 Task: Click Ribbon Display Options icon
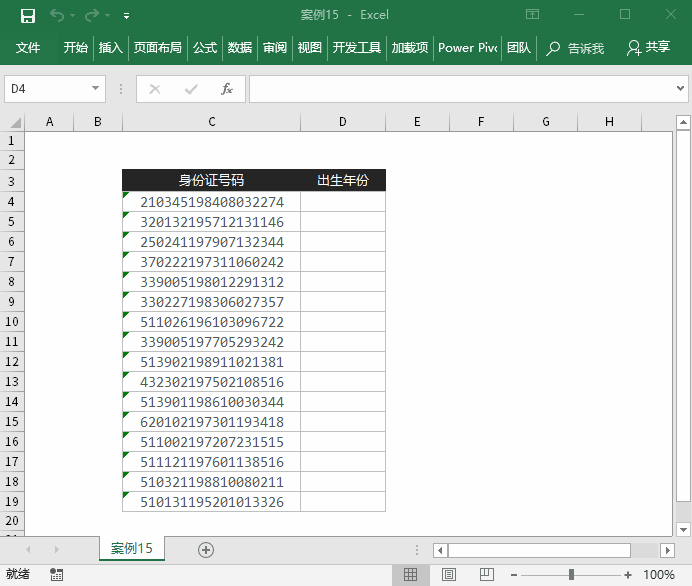[x=533, y=15]
